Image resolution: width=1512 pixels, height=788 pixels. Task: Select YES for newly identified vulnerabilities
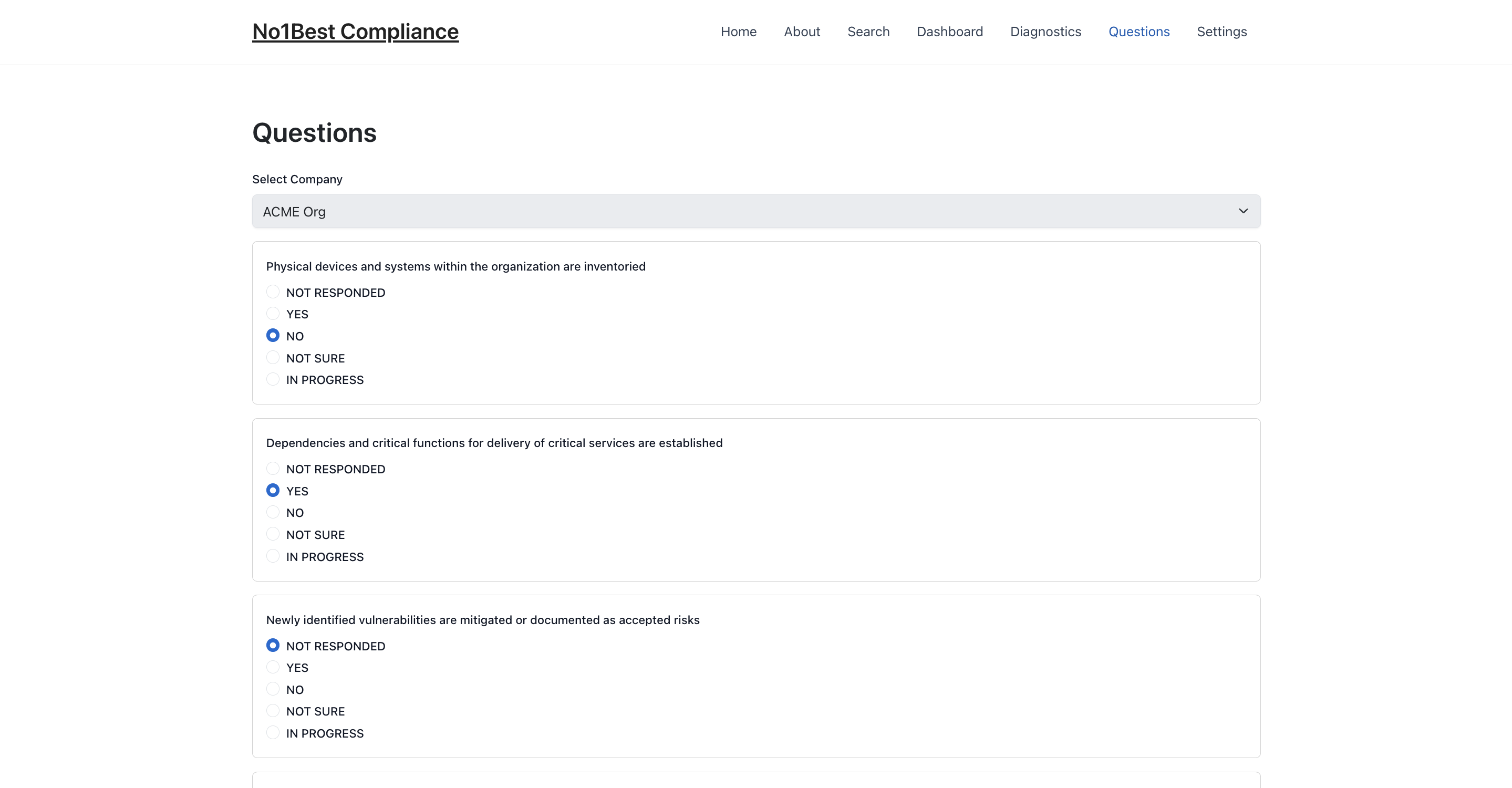point(273,667)
